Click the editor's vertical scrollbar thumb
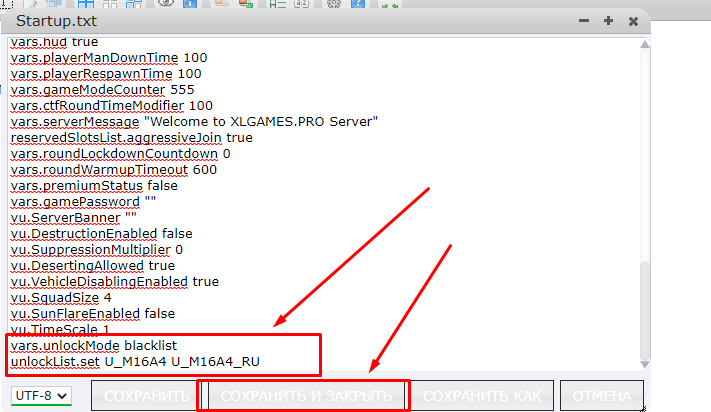 coord(644,309)
